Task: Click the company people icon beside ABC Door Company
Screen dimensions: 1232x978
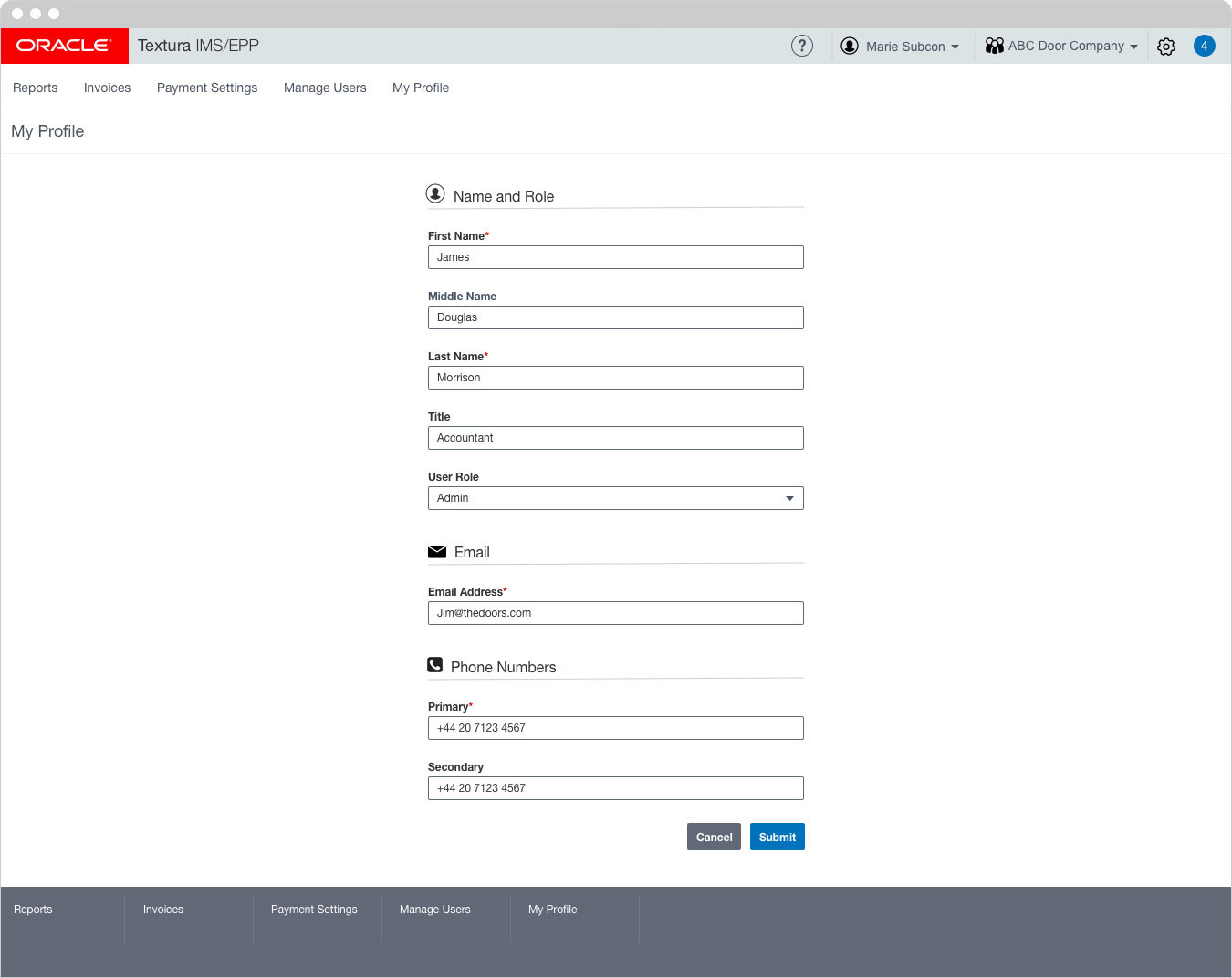Action: click(994, 46)
